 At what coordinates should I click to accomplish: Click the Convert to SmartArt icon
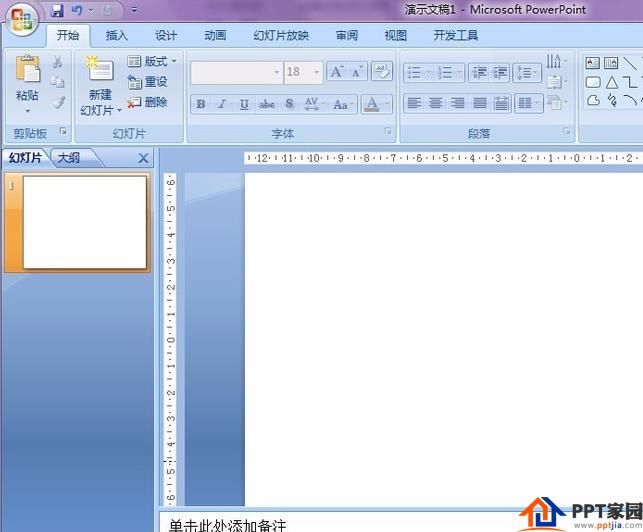(556, 102)
